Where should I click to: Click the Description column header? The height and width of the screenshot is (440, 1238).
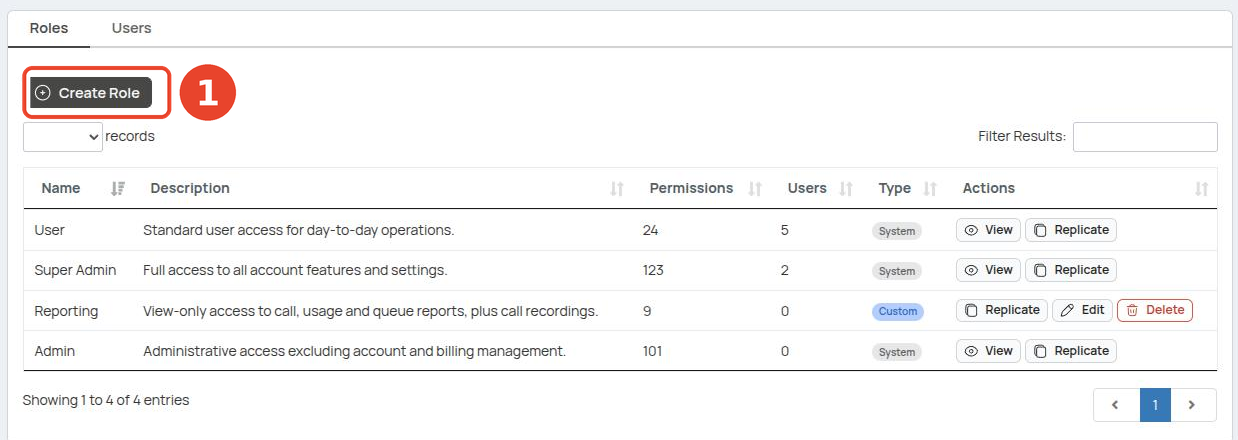pos(190,188)
